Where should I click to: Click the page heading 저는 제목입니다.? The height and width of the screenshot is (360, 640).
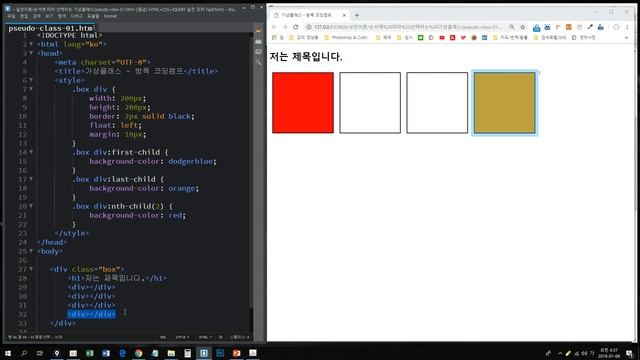[x=306, y=57]
